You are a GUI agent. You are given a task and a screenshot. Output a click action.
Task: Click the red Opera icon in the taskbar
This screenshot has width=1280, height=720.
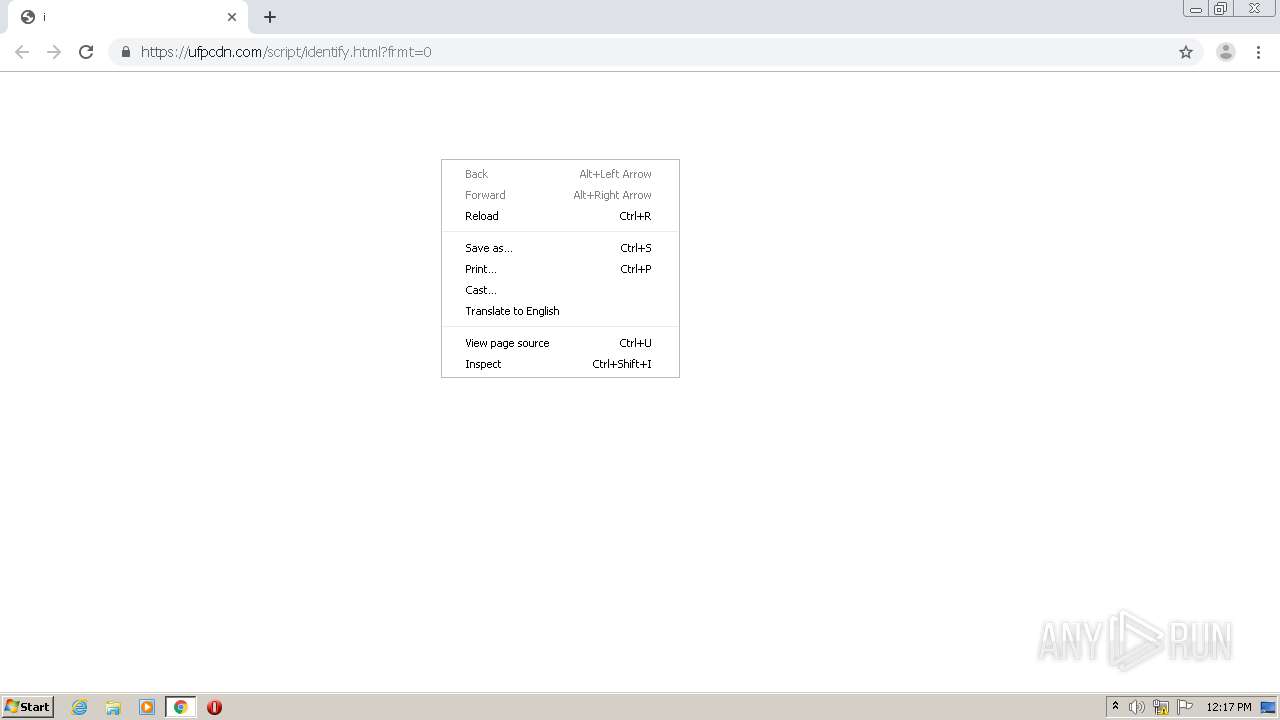214,707
